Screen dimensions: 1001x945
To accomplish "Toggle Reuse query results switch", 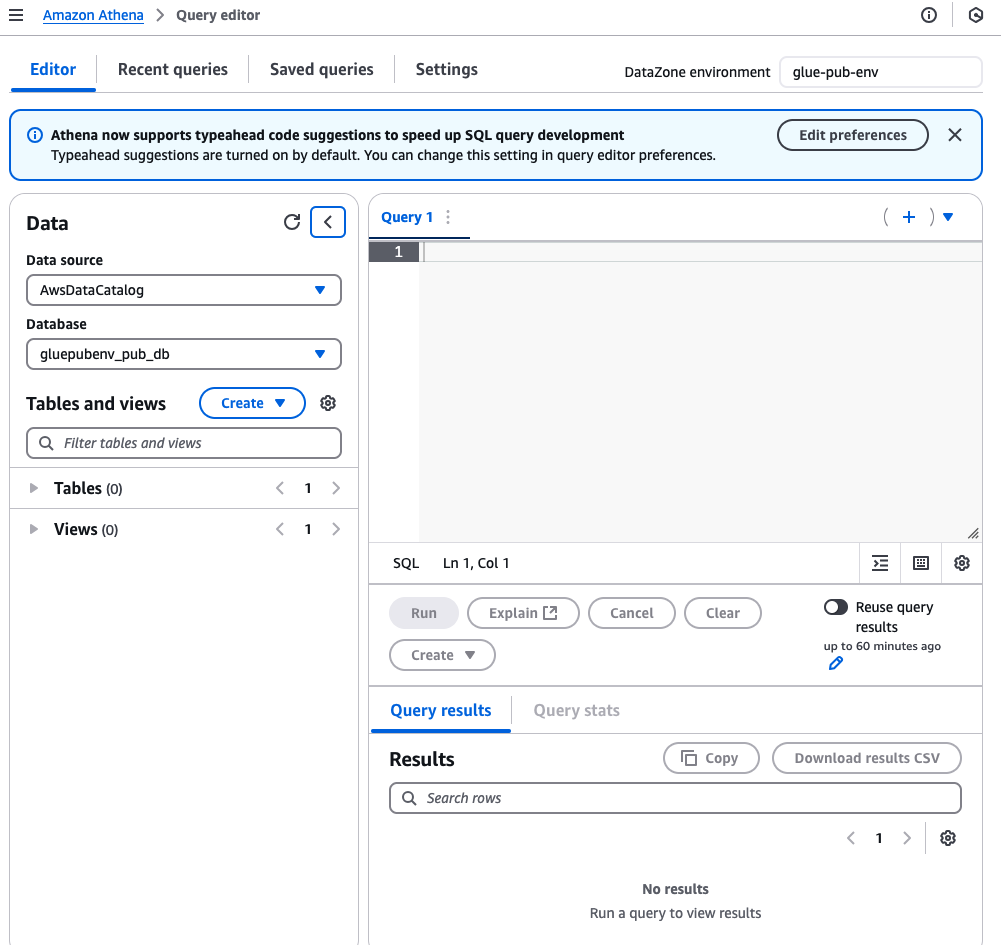I will pyautogui.click(x=836, y=607).
